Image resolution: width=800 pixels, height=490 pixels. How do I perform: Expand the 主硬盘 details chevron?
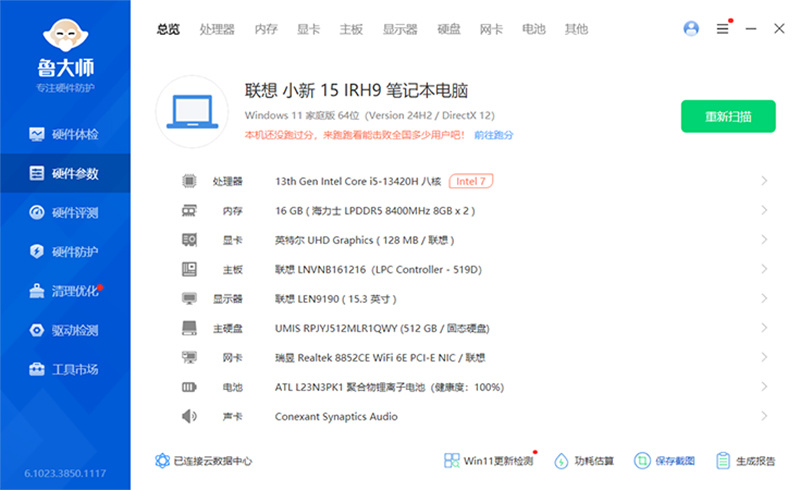point(764,328)
